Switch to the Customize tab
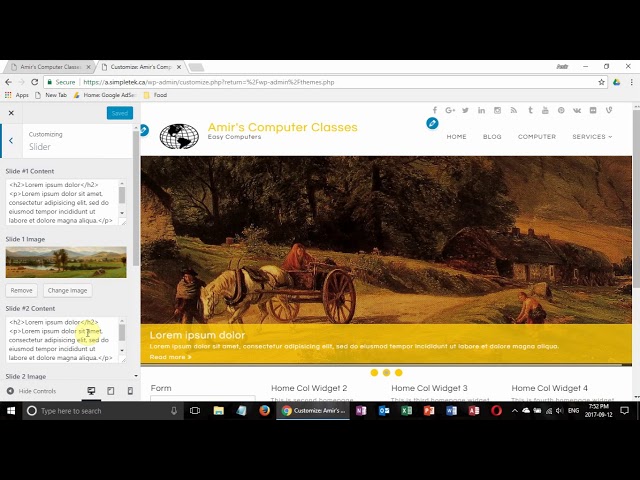The height and width of the screenshot is (480, 640). [x=141, y=67]
